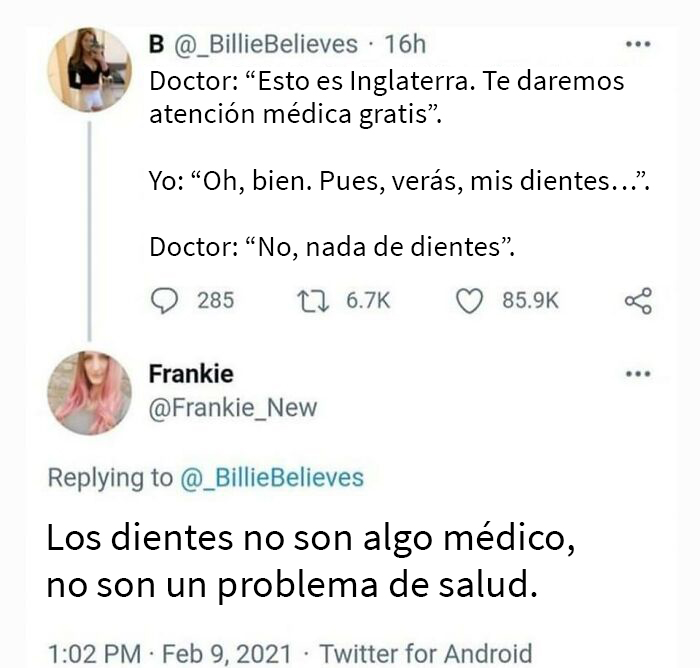Click the Twitter for Android source link
The height and width of the screenshot is (668, 700).
click(x=425, y=654)
